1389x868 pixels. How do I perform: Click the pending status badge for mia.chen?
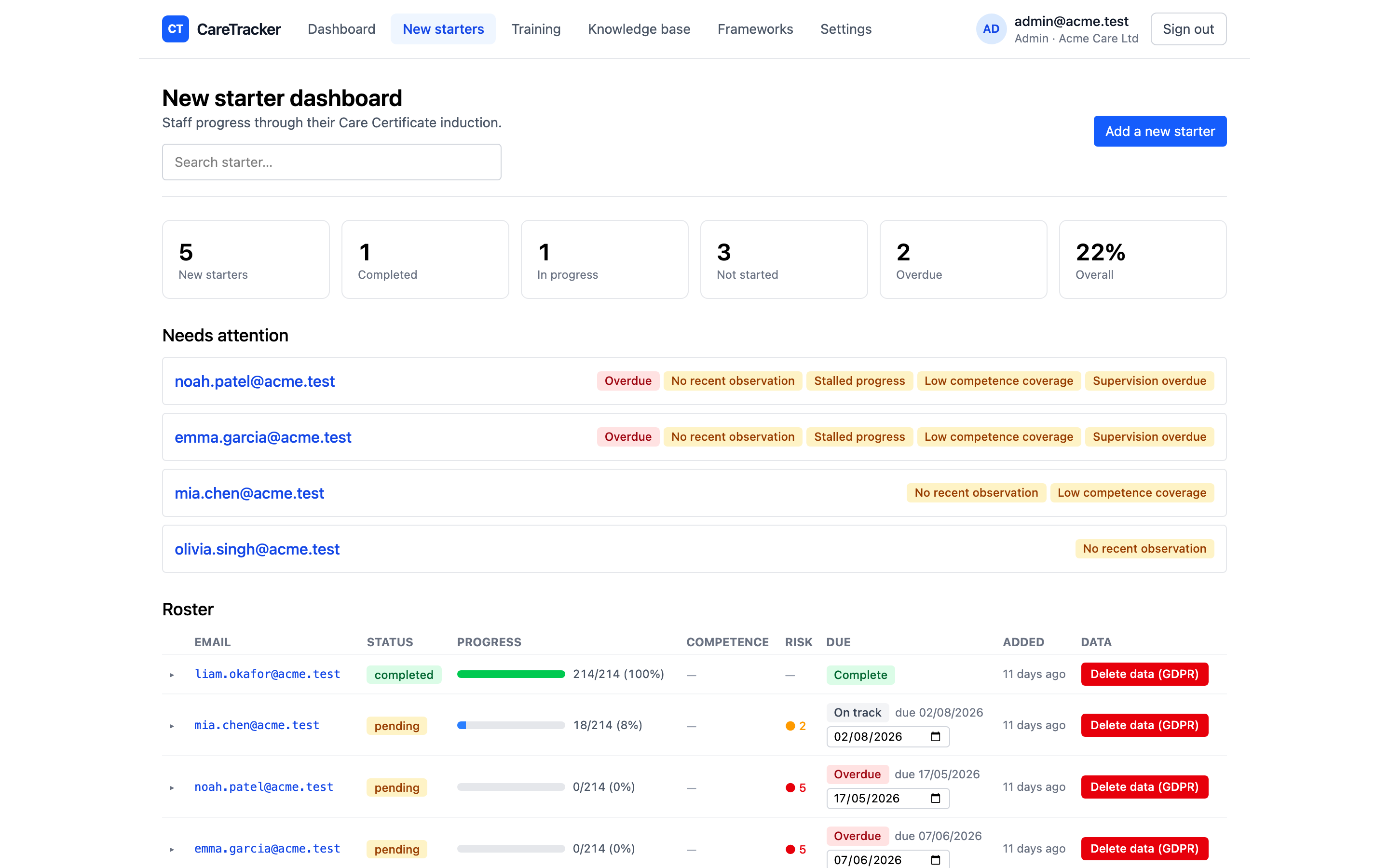point(396,726)
